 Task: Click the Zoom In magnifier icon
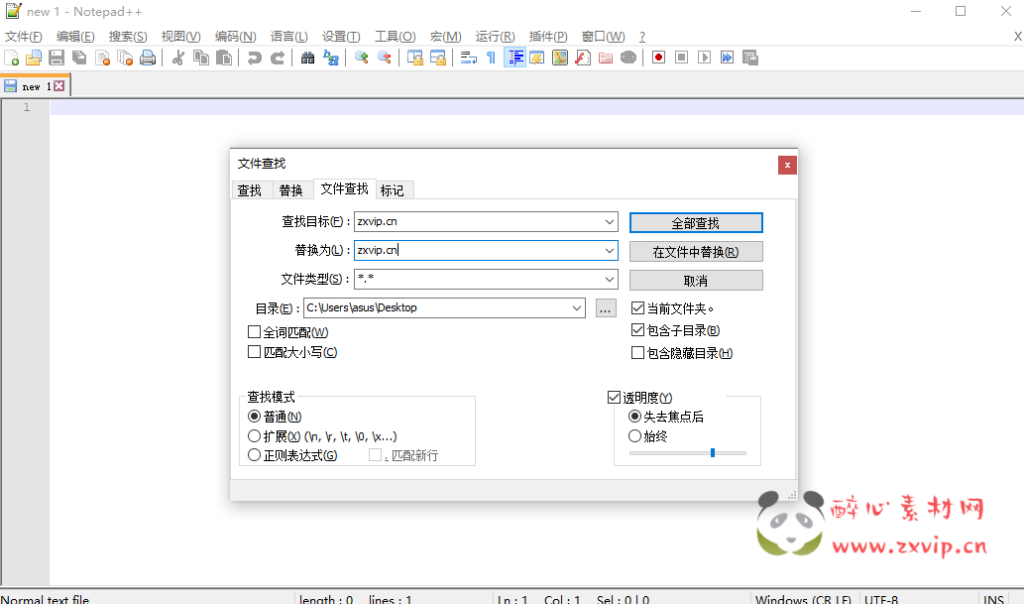click(x=363, y=58)
